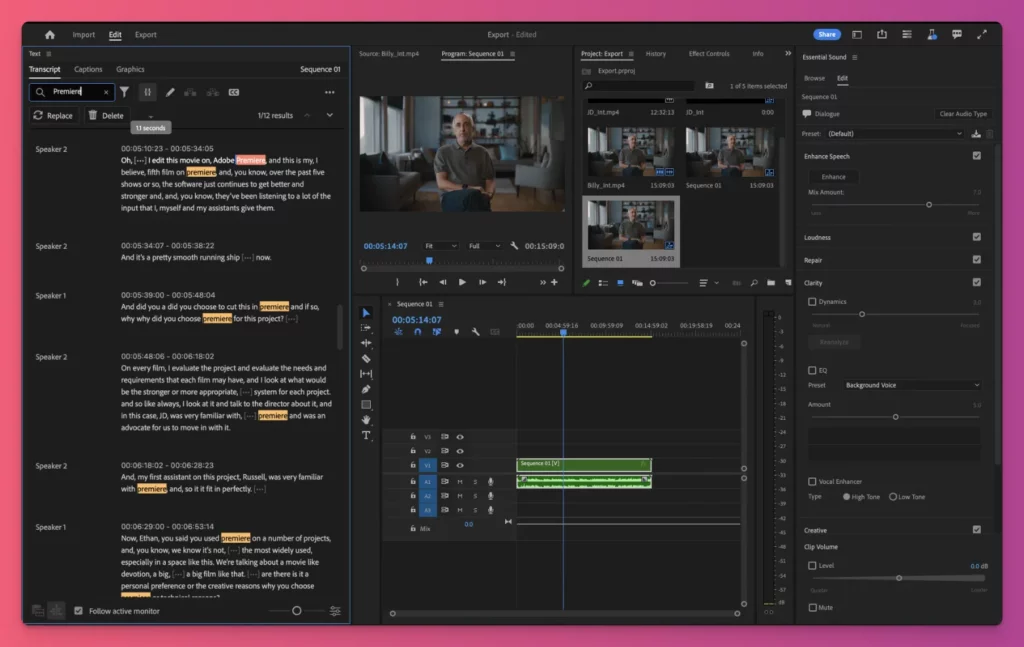Hide video track V3 with eye icon
The height and width of the screenshot is (647, 1024).
[460, 437]
